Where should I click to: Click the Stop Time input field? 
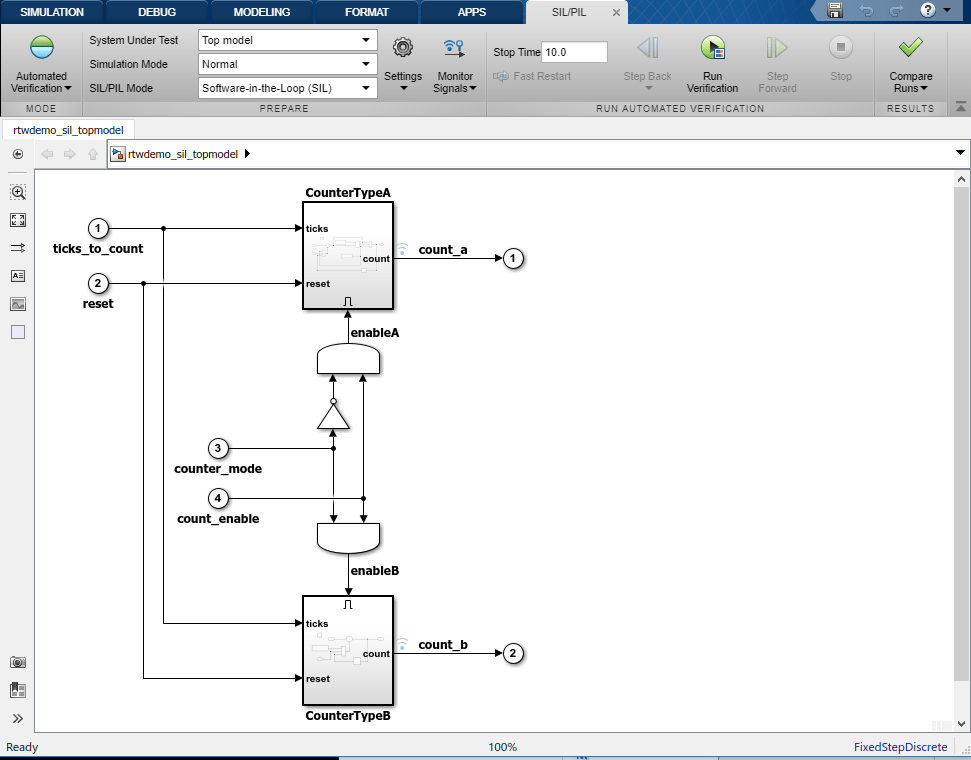573,51
